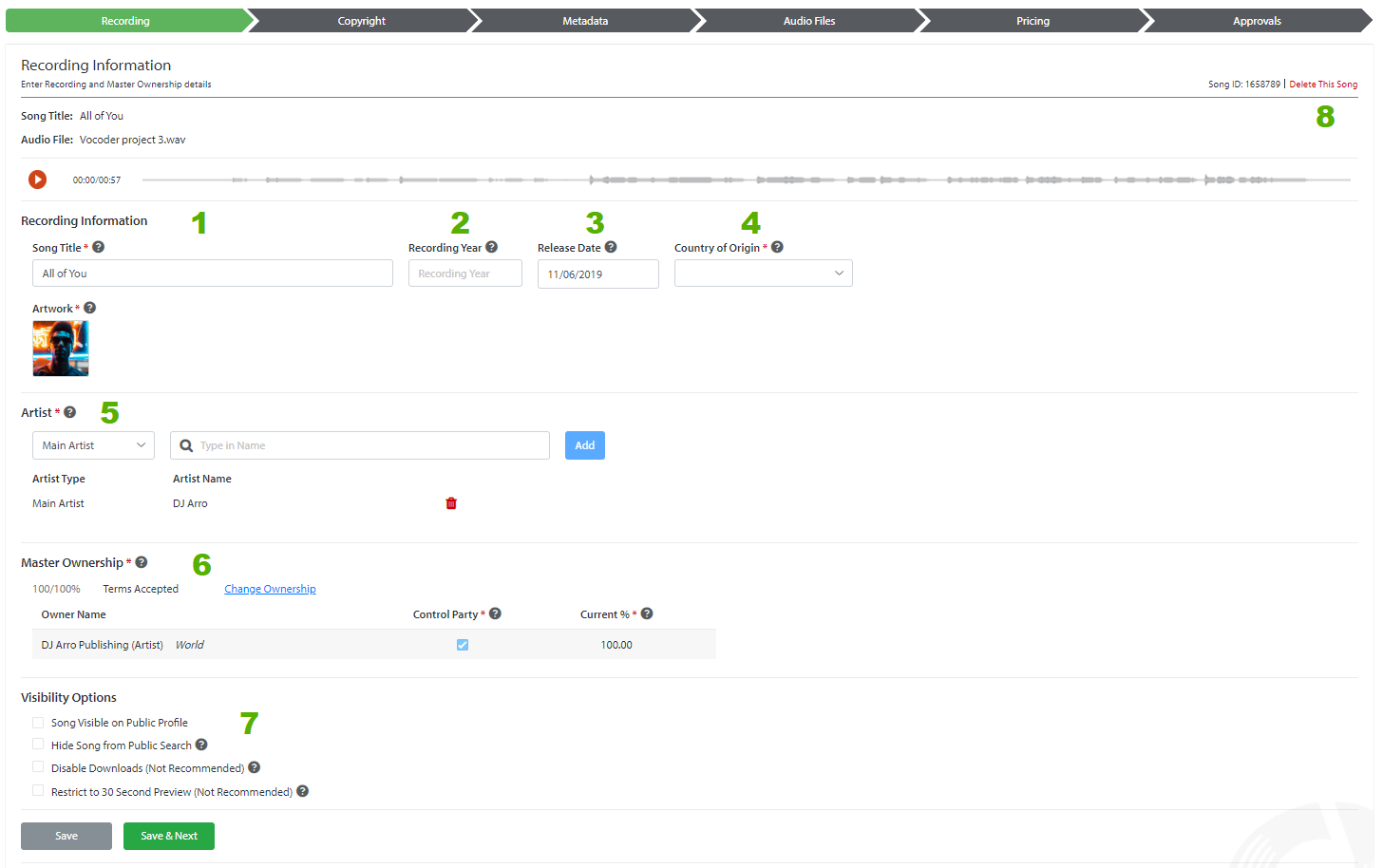Viewport: 1383px width, 868px height.
Task: Open help icon next to Current %
Action: (x=647, y=613)
